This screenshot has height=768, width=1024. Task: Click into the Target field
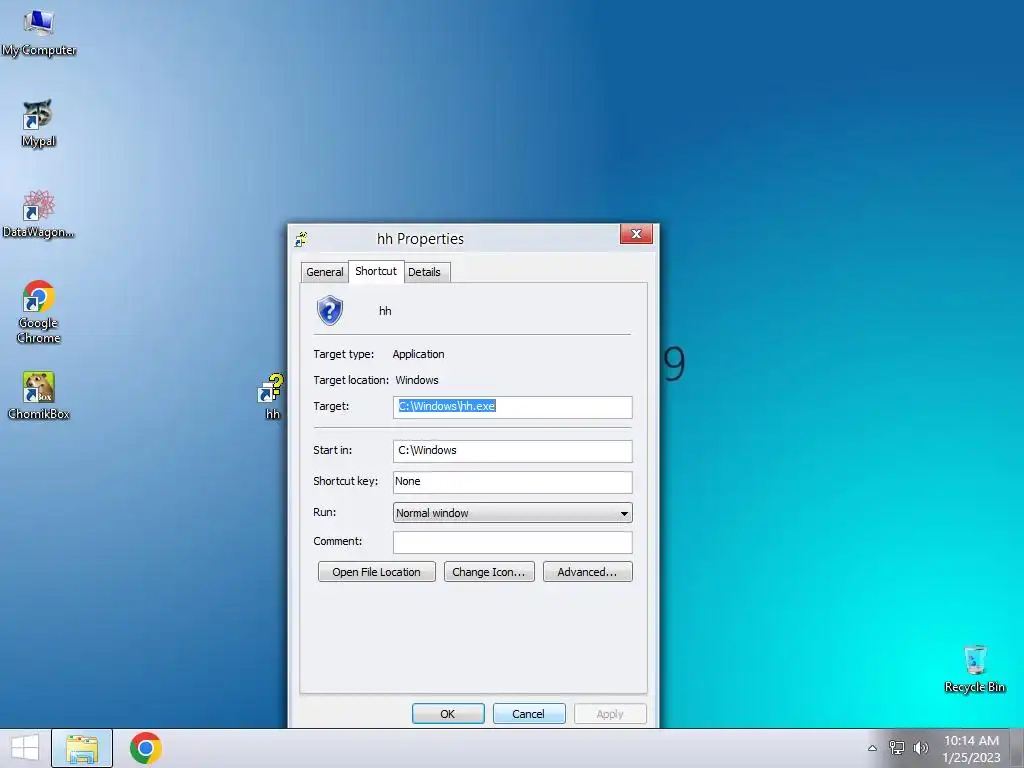pyautogui.click(x=513, y=407)
